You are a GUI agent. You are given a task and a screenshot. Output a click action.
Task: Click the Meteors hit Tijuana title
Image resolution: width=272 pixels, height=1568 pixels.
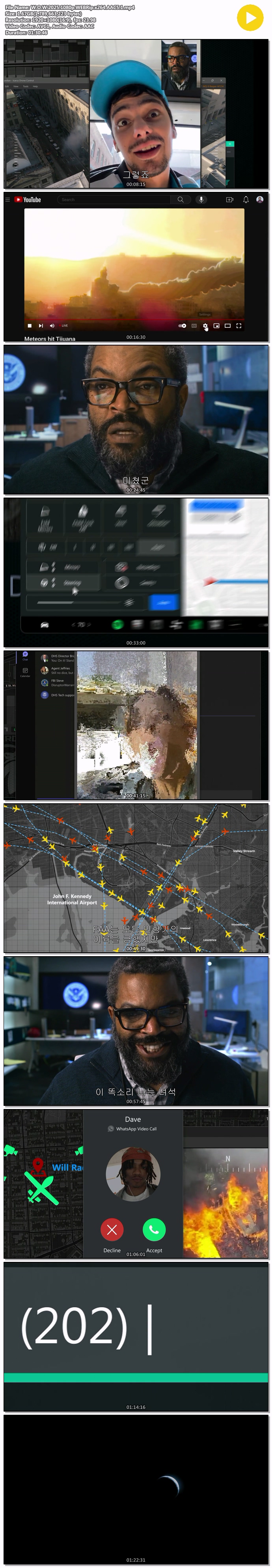coord(50,338)
